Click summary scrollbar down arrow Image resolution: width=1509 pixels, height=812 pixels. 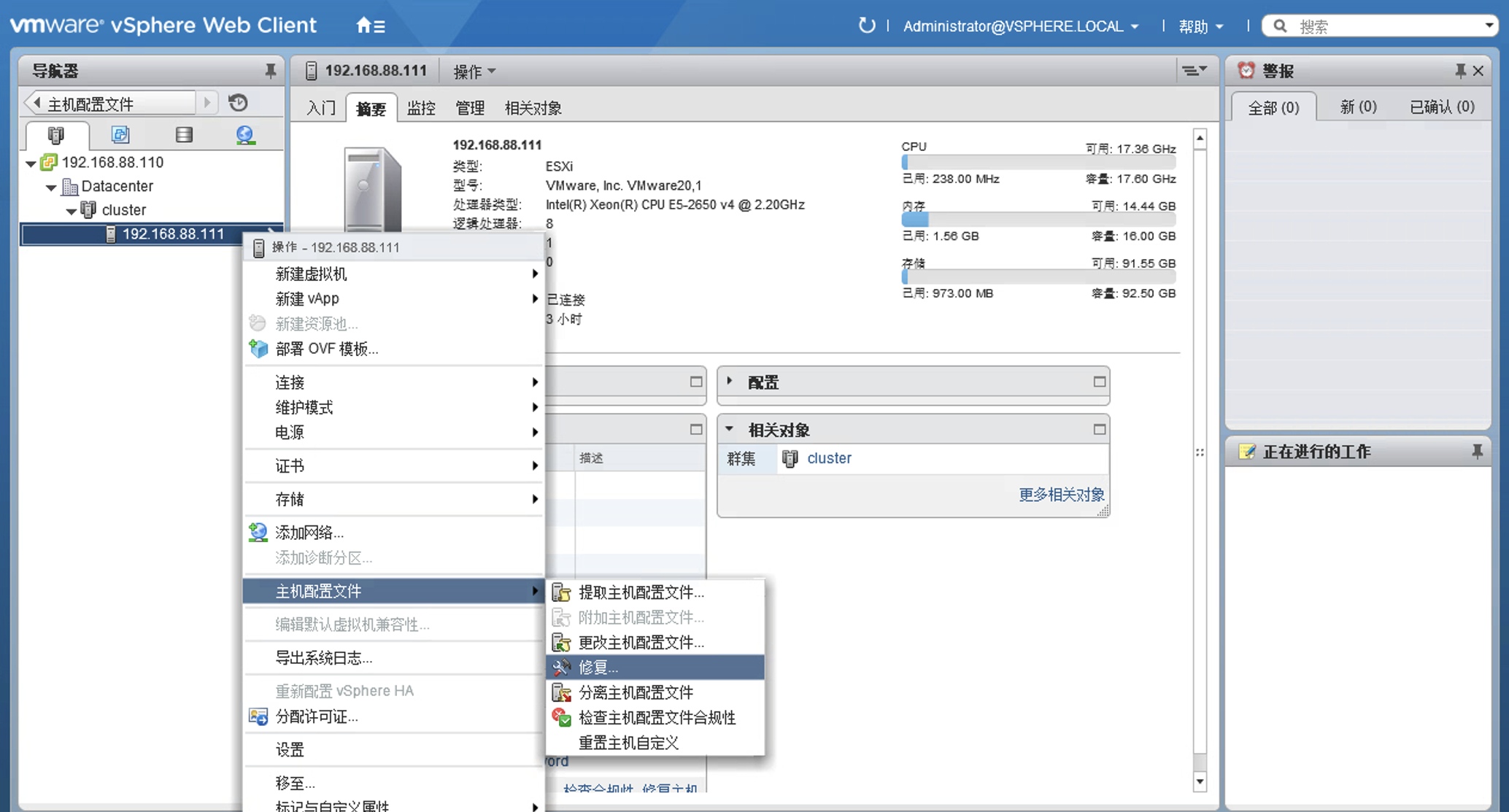(1200, 782)
